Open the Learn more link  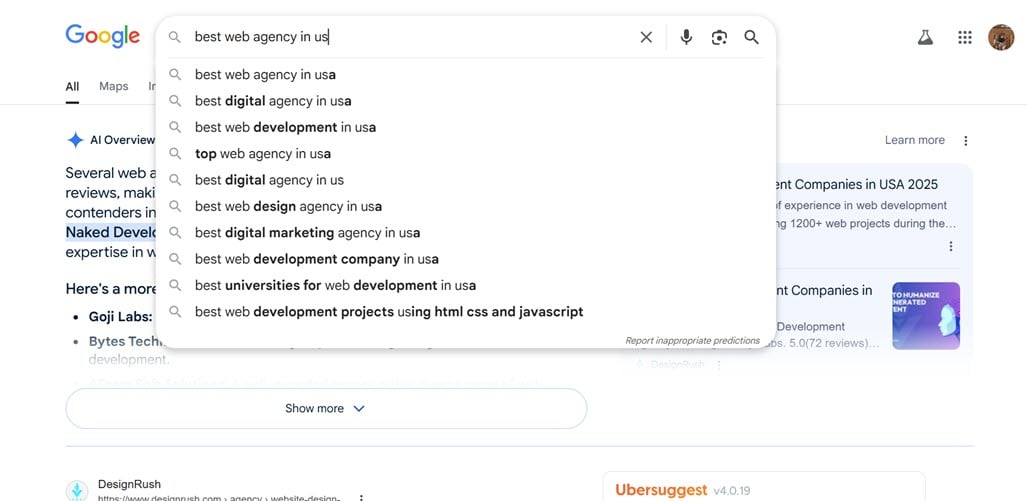click(914, 140)
